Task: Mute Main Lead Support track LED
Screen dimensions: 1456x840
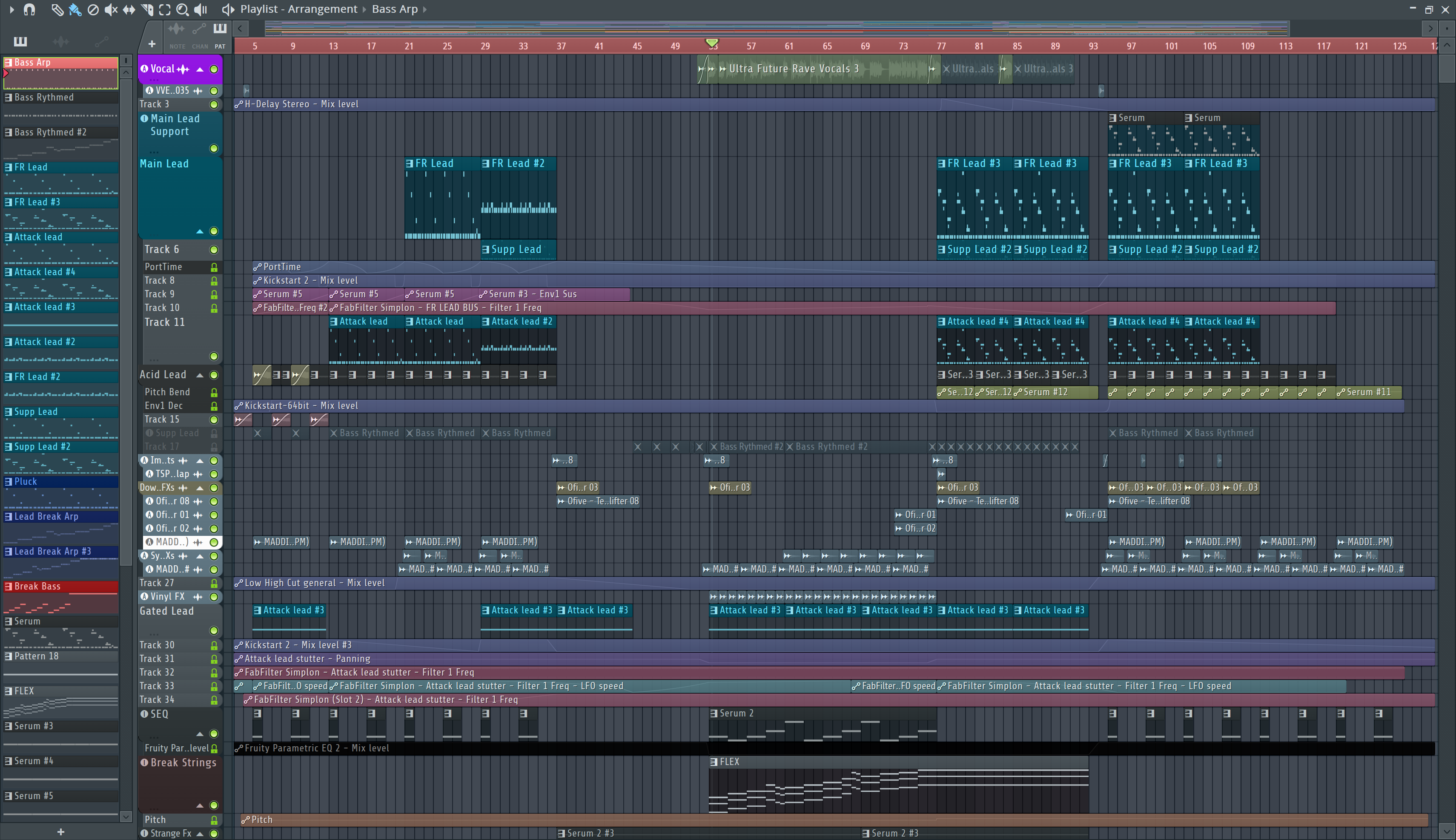Action: (214, 148)
